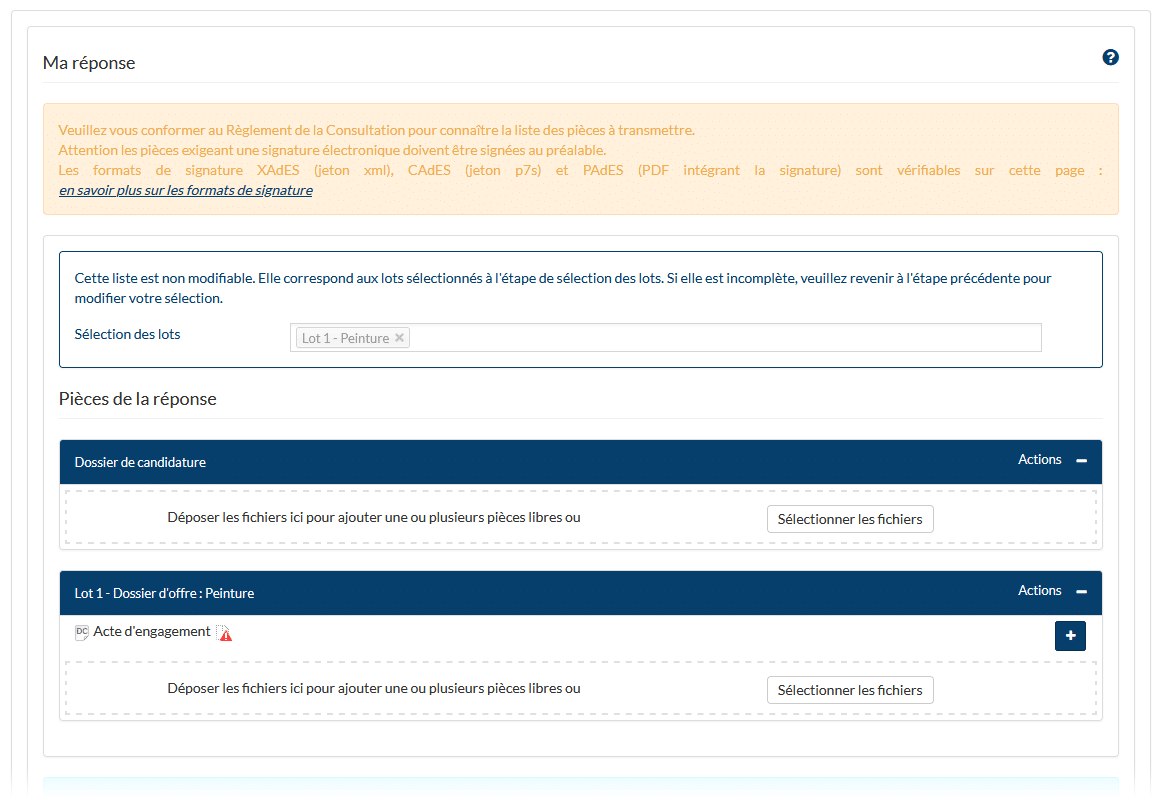The width and height of the screenshot is (1165, 797).
Task: Select files for Lot 1 Dossier d'offre
Action: click(849, 690)
